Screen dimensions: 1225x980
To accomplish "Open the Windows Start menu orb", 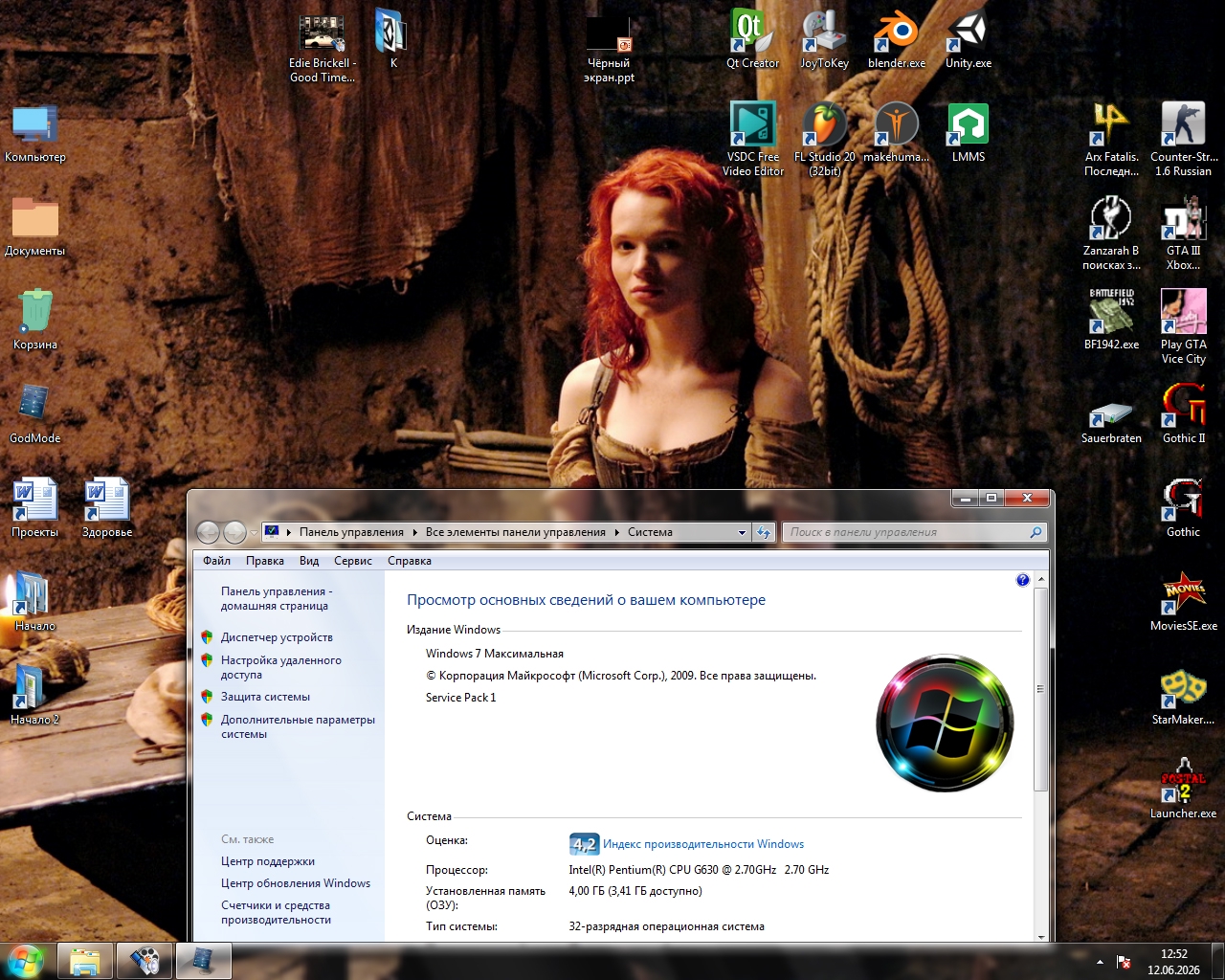I will click(26, 961).
